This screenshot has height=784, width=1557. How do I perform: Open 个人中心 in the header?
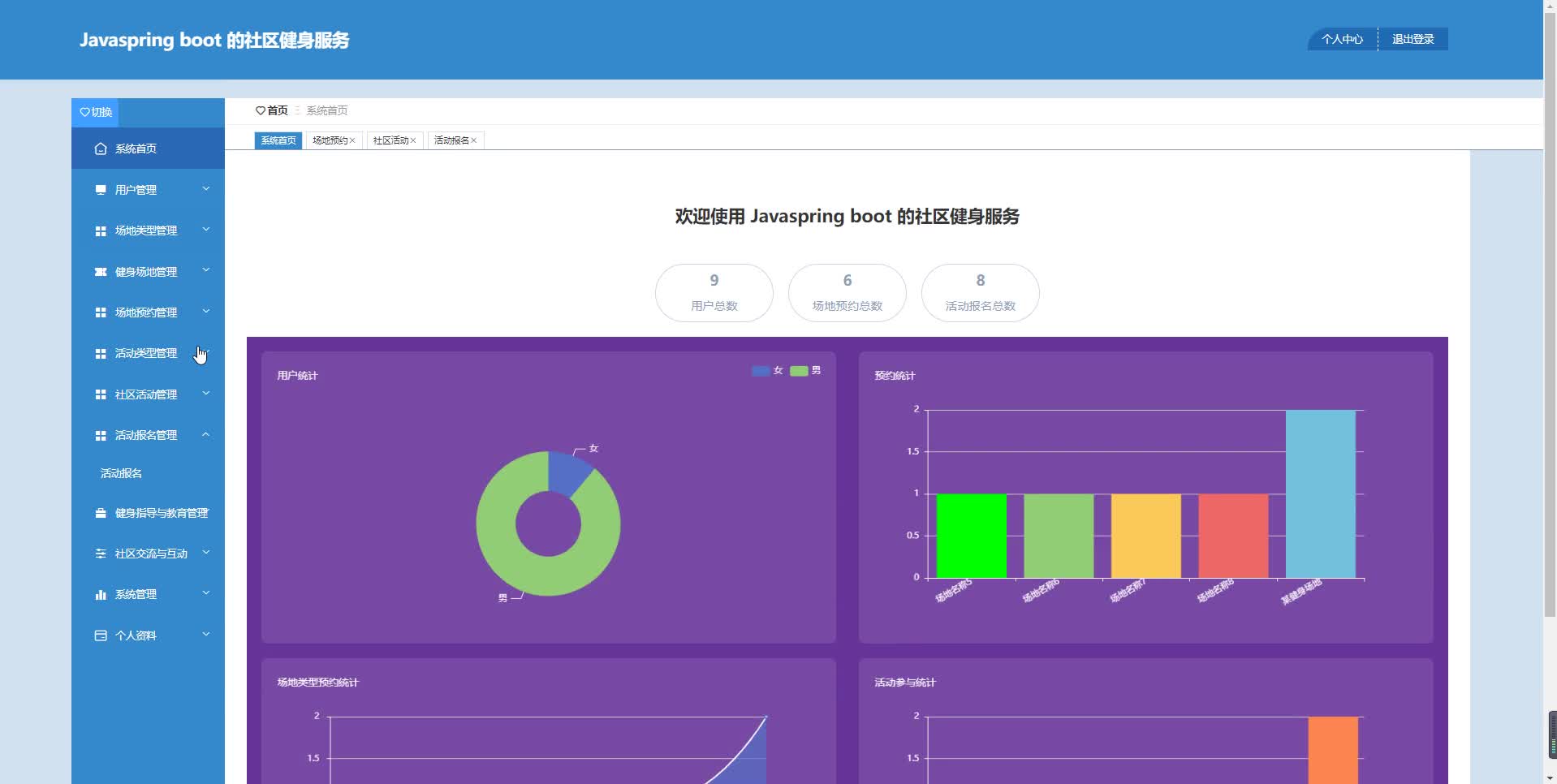click(x=1343, y=39)
